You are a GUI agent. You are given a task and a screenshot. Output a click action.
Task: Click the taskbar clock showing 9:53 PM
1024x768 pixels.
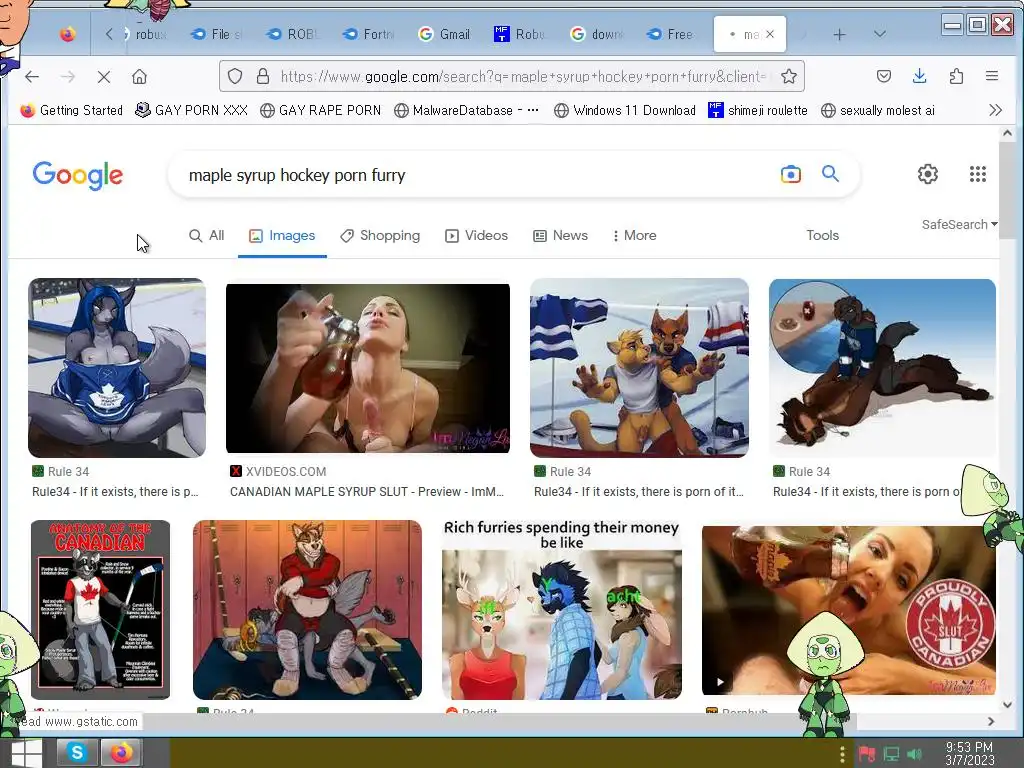point(969,754)
